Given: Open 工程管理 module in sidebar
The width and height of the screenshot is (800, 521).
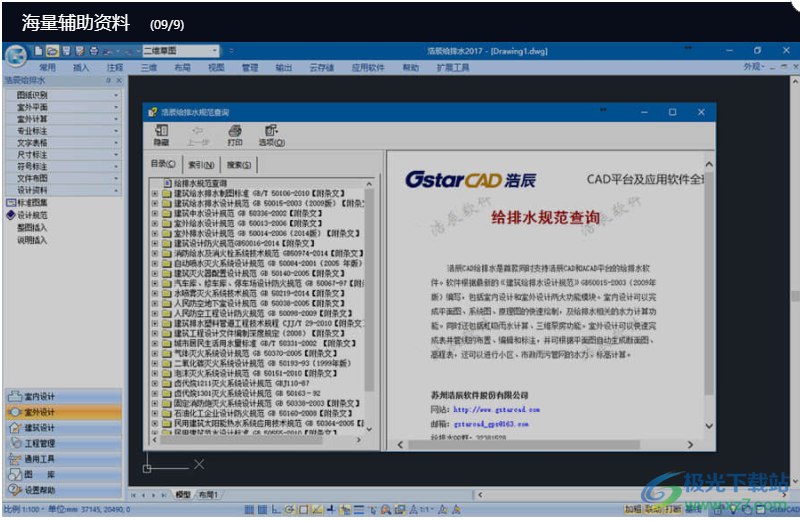Looking at the screenshot, I should [64, 443].
